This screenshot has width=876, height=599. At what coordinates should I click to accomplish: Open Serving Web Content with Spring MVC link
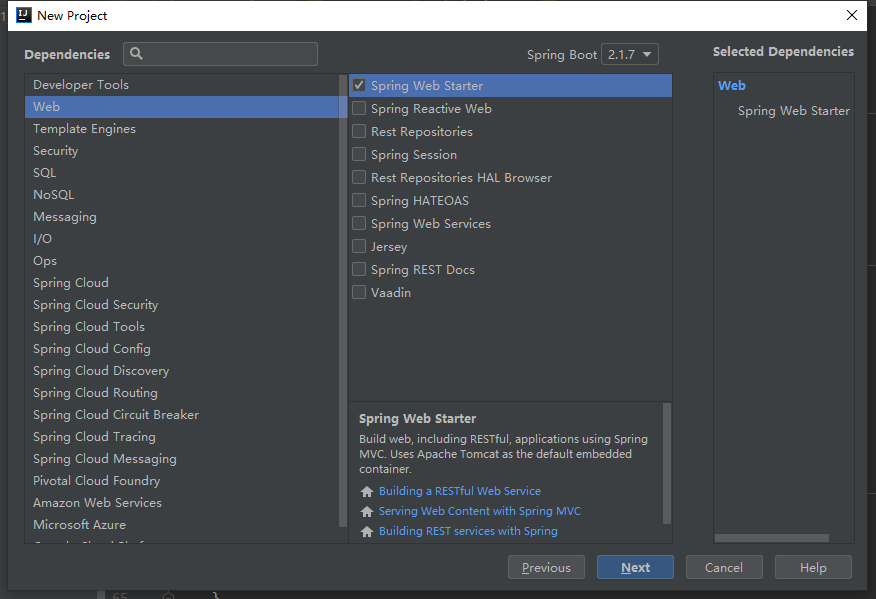click(480, 511)
